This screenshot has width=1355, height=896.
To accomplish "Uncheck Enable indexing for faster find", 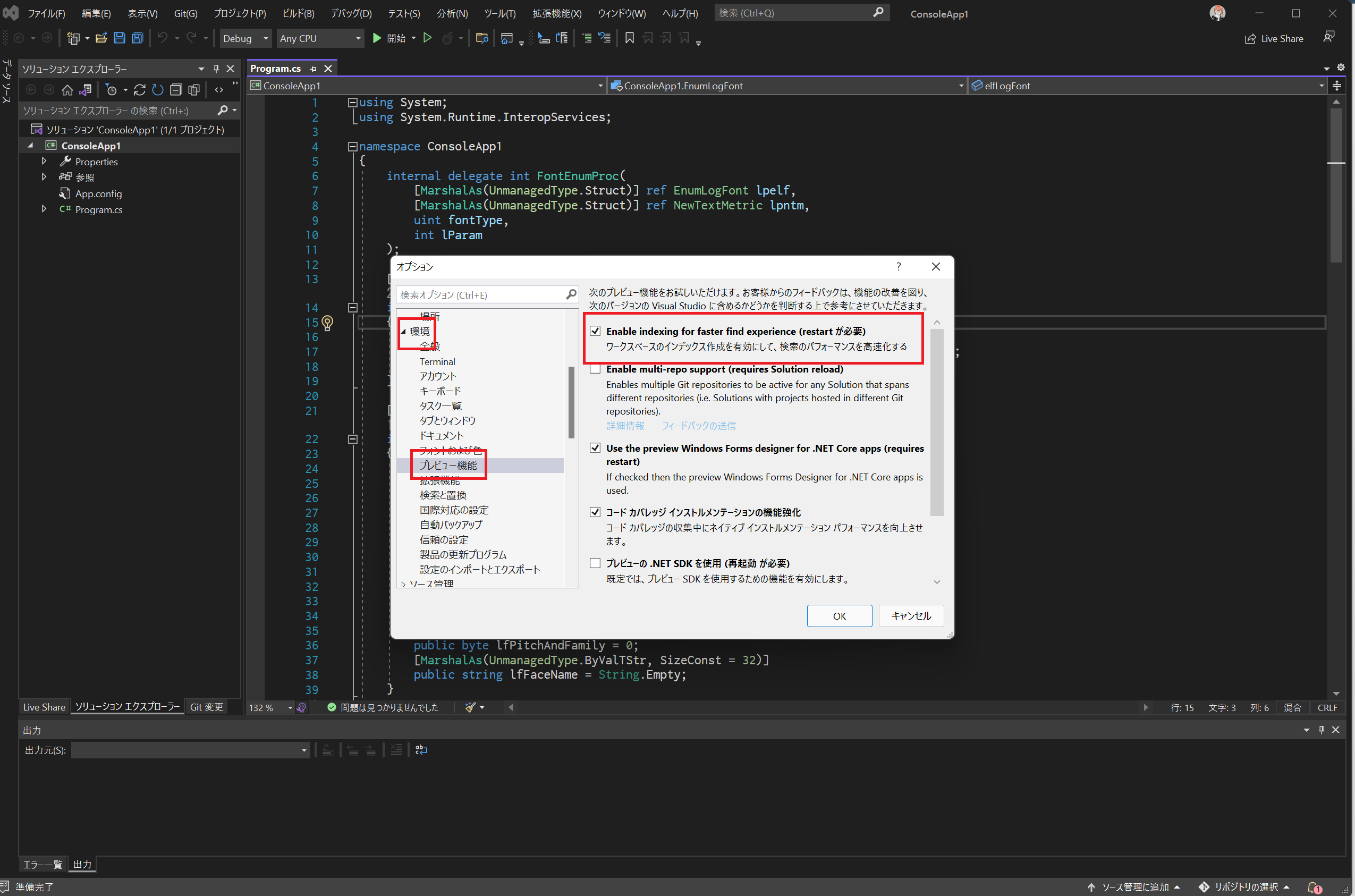I will point(595,331).
